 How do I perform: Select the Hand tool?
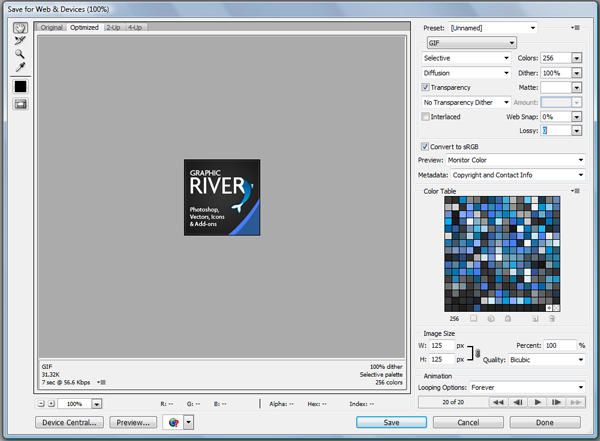(x=20, y=28)
